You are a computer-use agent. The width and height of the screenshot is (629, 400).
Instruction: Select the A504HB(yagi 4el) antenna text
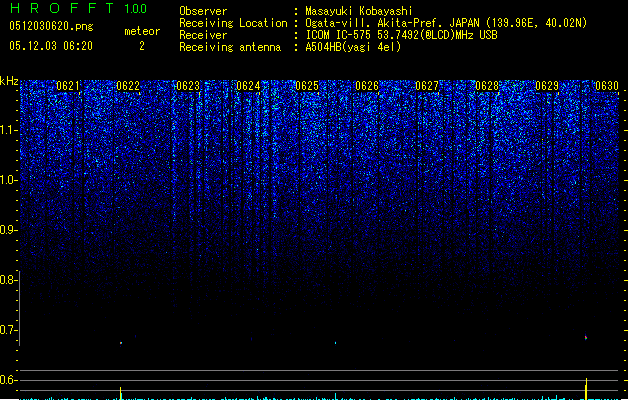(x=353, y=47)
